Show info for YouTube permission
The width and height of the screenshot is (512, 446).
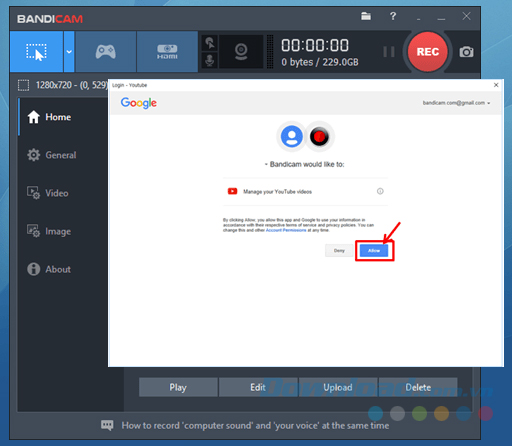[380, 191]
